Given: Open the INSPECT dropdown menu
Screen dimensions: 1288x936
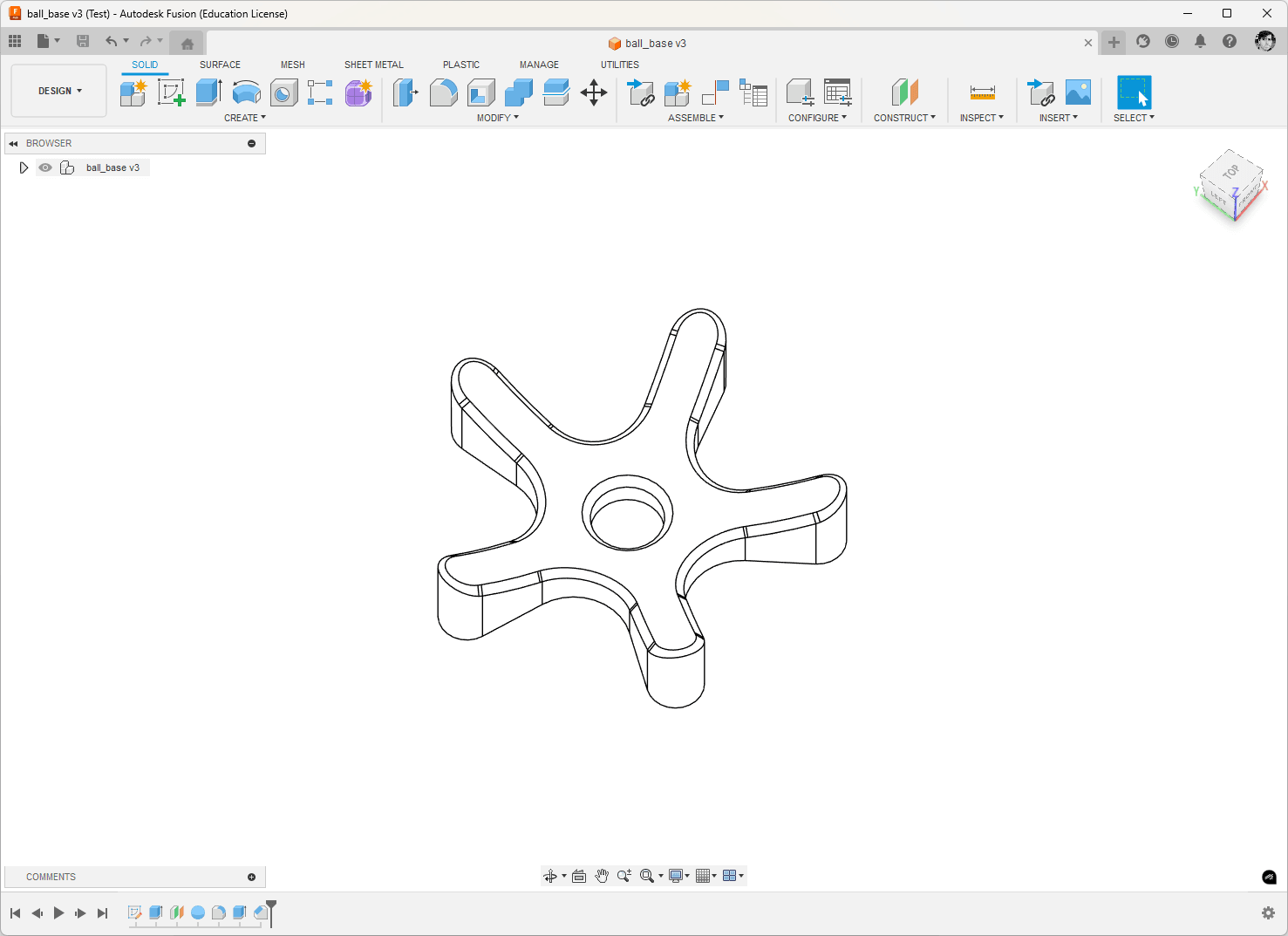Looking at the screenshot, I should point(982,118).
